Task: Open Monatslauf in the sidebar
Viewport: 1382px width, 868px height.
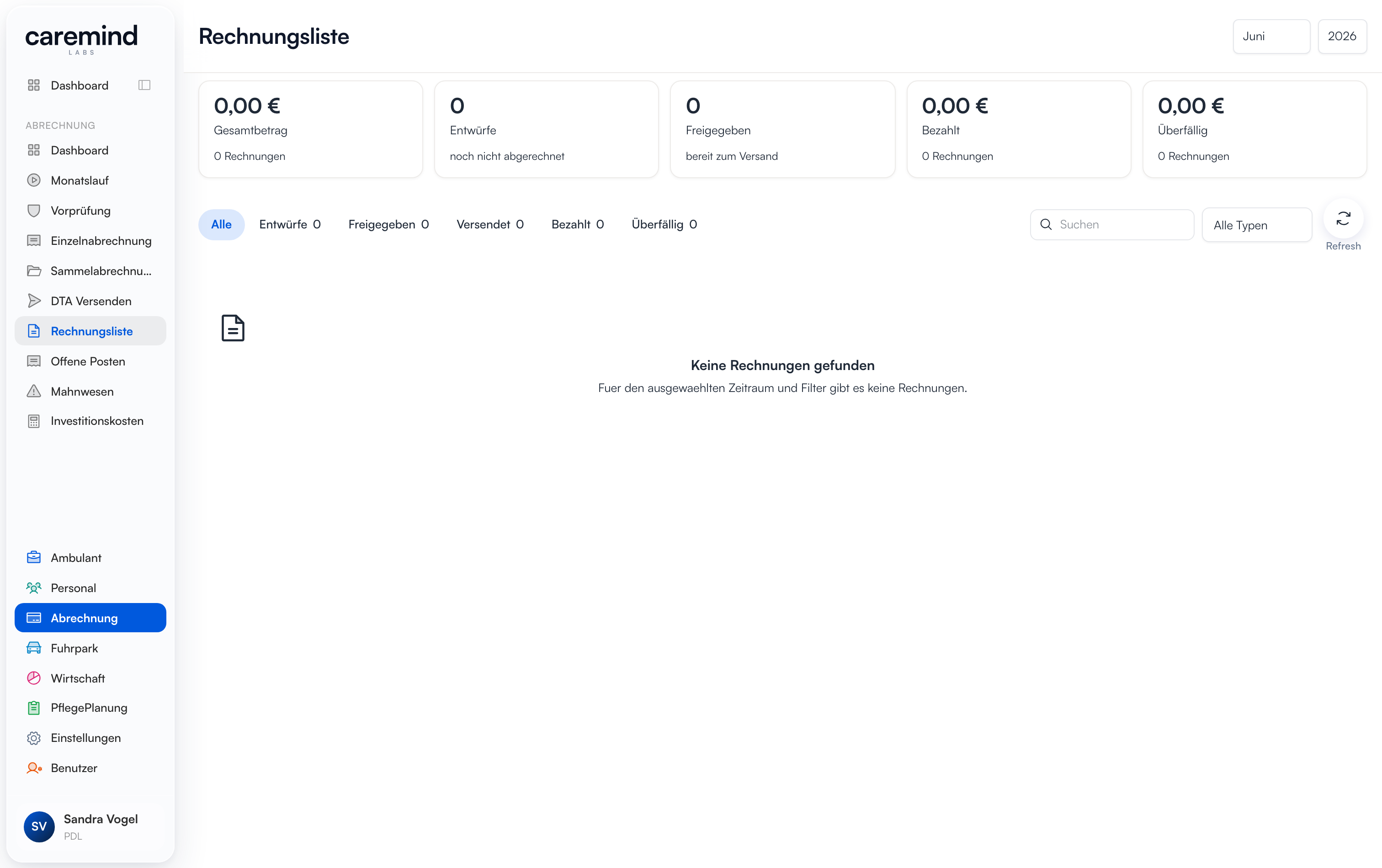Action: pos(90,180)
